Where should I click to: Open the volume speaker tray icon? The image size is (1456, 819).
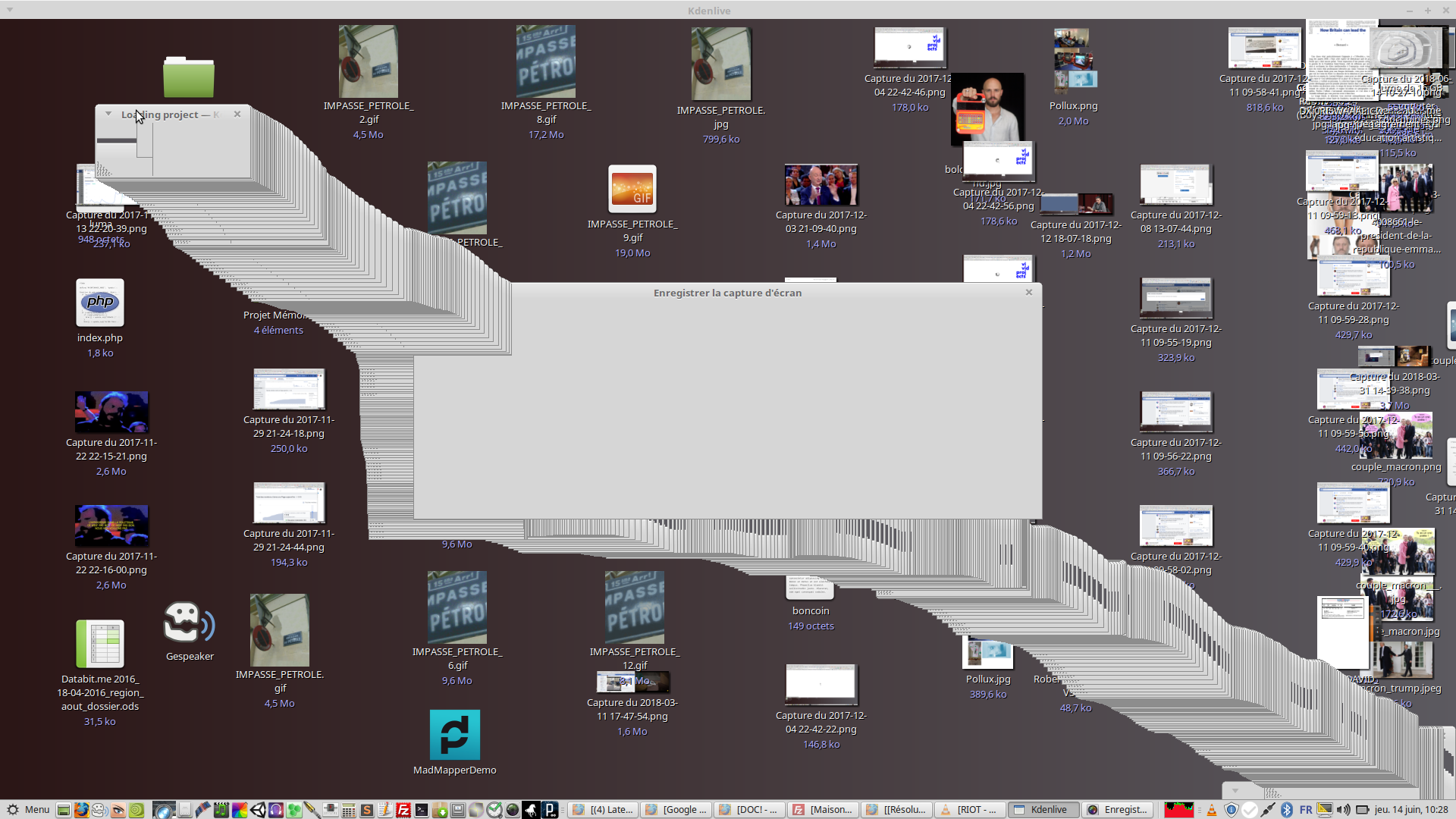click(x=1343, y=810)
